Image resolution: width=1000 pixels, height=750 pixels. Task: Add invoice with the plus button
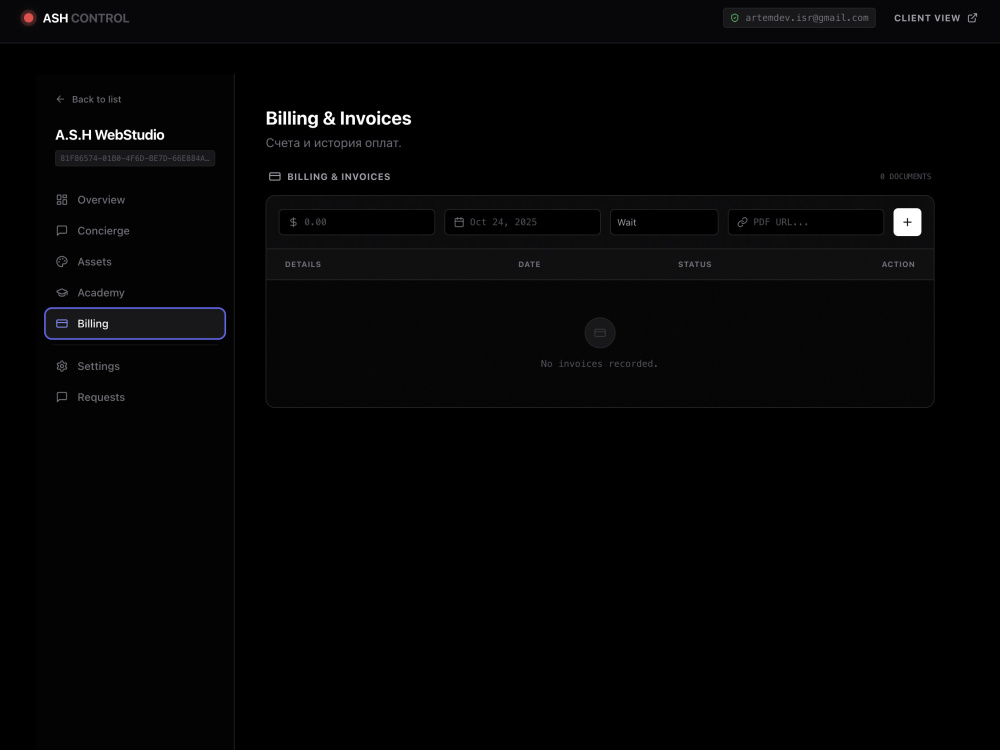point(907,222)
